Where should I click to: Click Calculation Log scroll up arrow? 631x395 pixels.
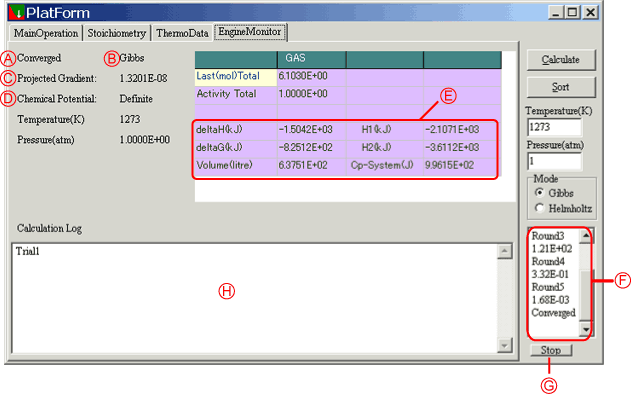[505, 251]
